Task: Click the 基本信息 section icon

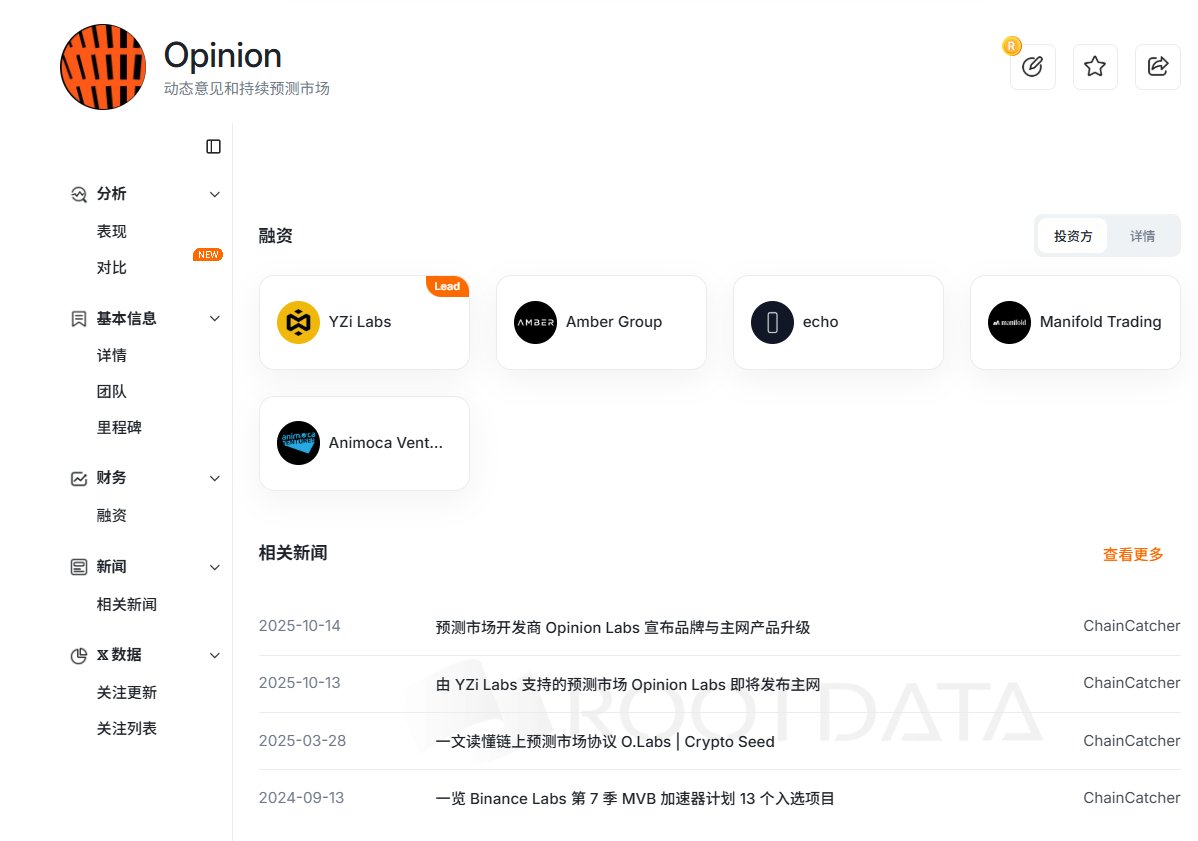Action: [79, 319]
